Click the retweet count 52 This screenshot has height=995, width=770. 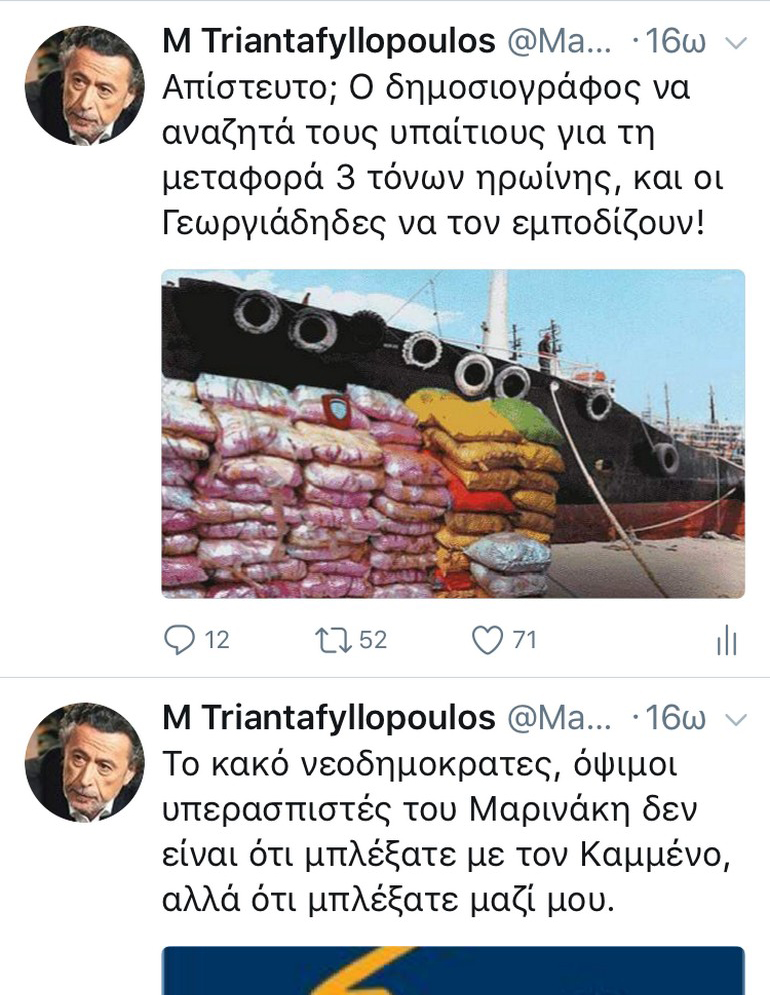373,640
